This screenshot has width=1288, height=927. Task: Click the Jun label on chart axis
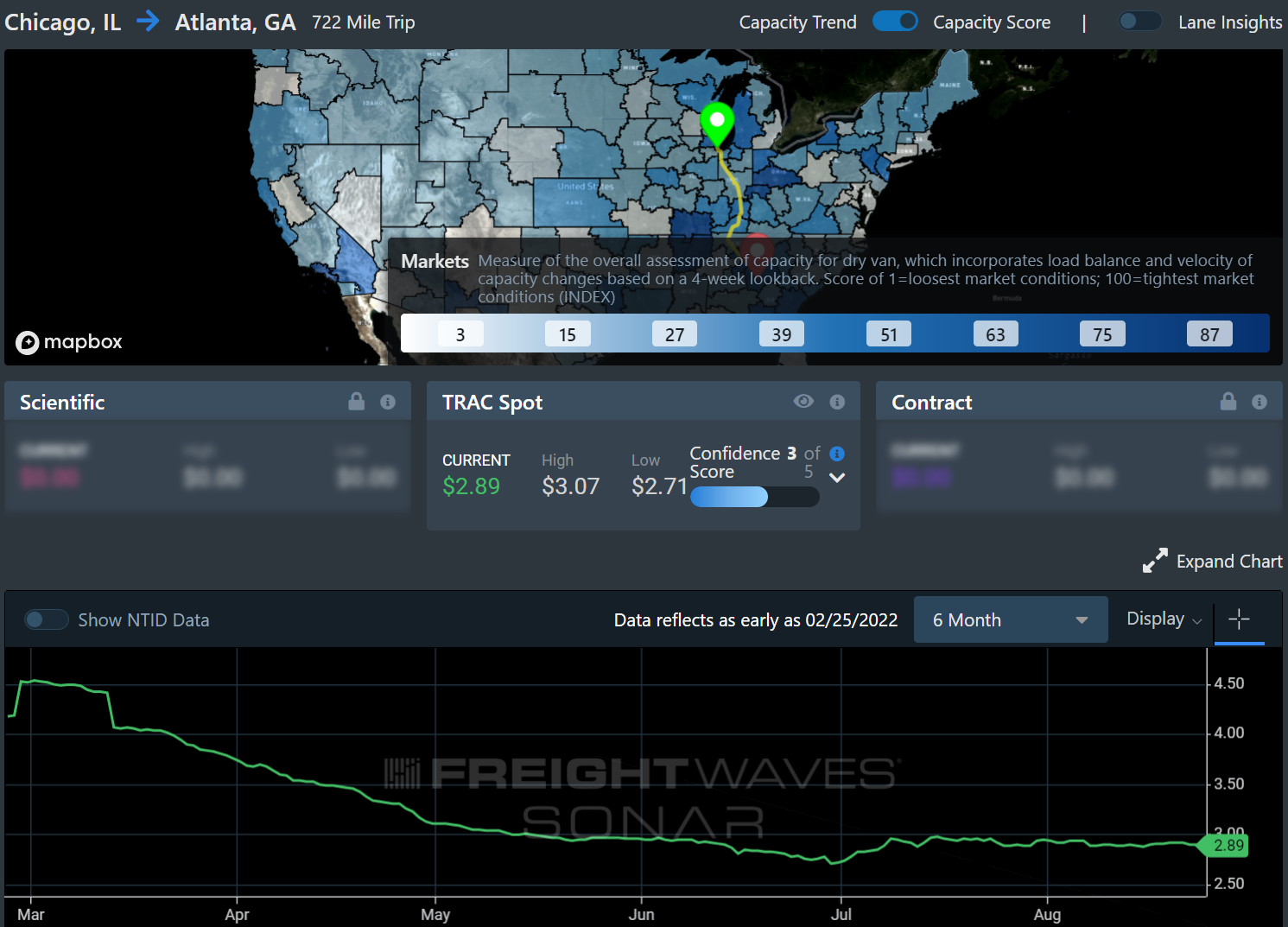coord(641,914)
